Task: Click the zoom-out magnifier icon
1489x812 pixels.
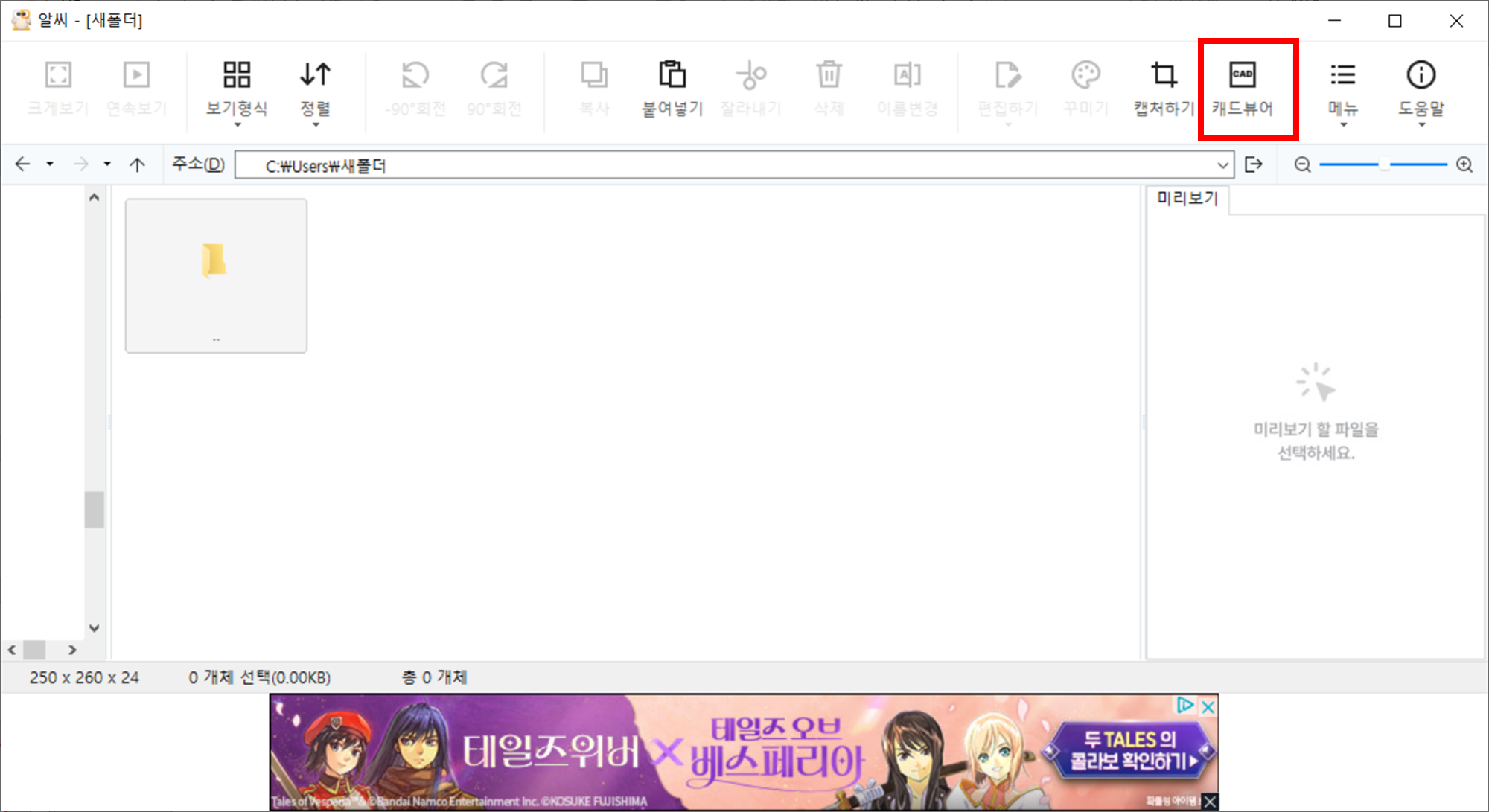Action: point(1302,164)
